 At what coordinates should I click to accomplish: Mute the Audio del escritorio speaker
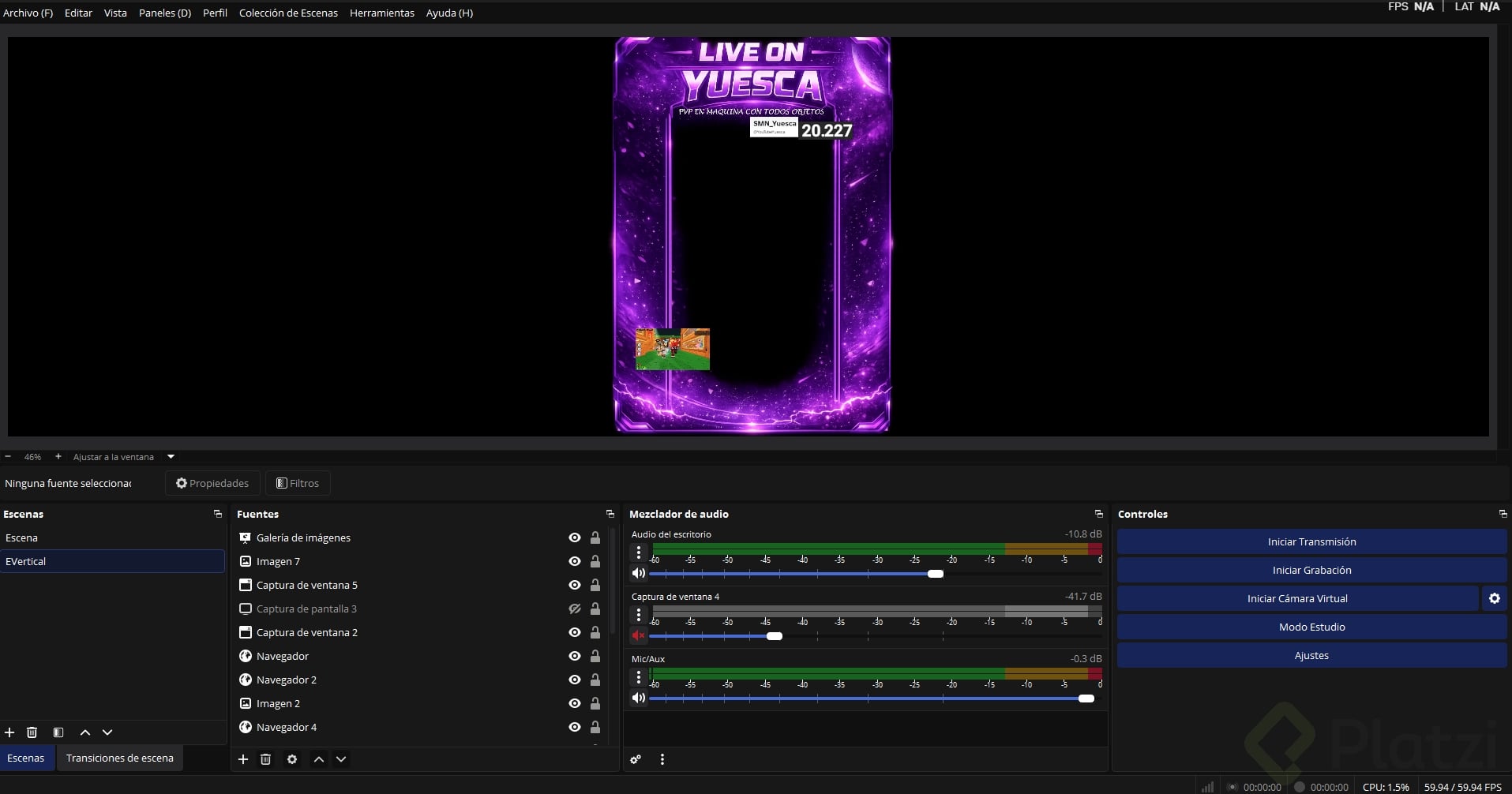639,574
